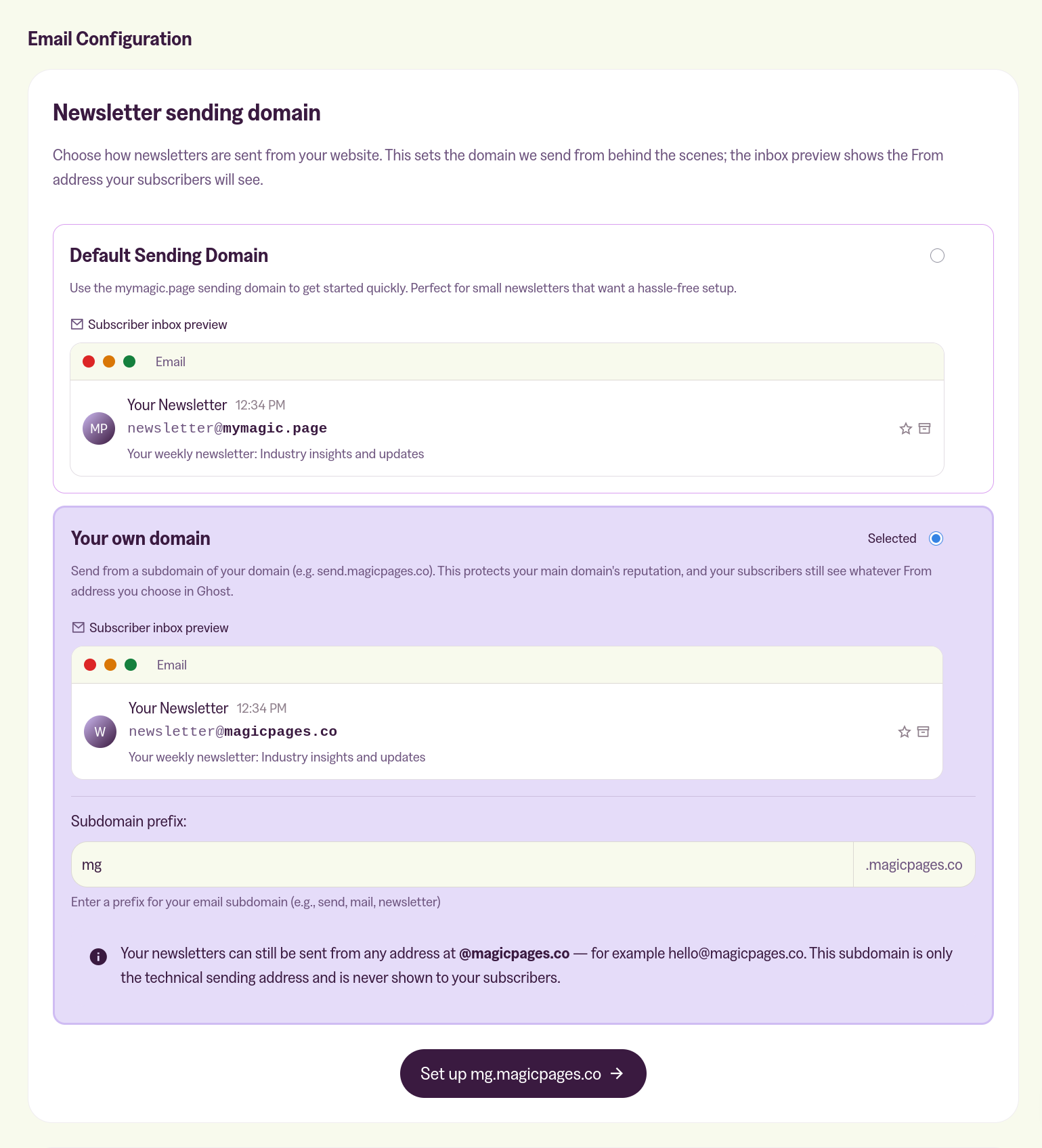1042x1148 pixels.
Task: Click the green dot in second email window
Action: click(x=131, y=665)
